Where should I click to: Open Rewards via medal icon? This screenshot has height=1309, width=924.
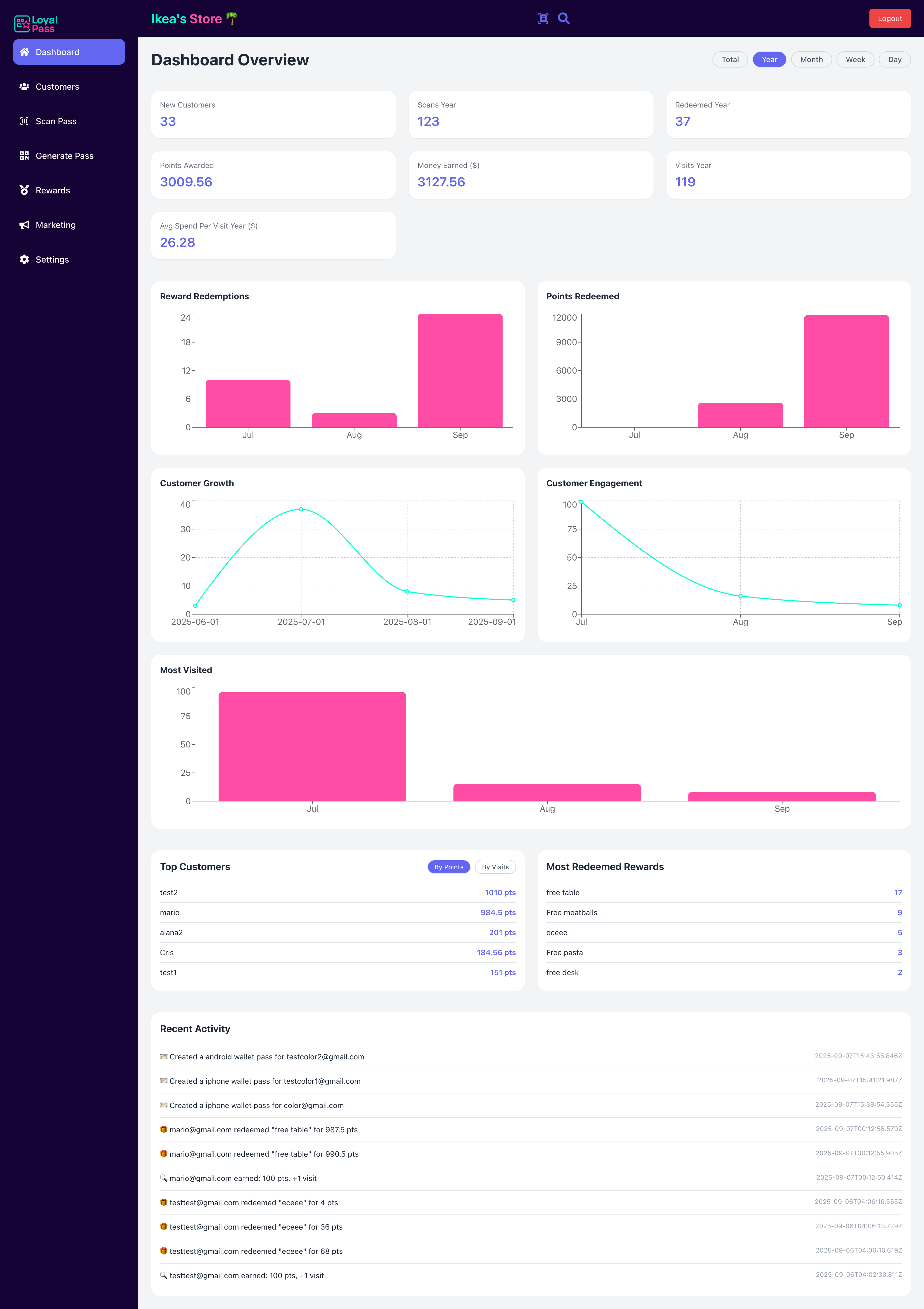pos(24,190)
